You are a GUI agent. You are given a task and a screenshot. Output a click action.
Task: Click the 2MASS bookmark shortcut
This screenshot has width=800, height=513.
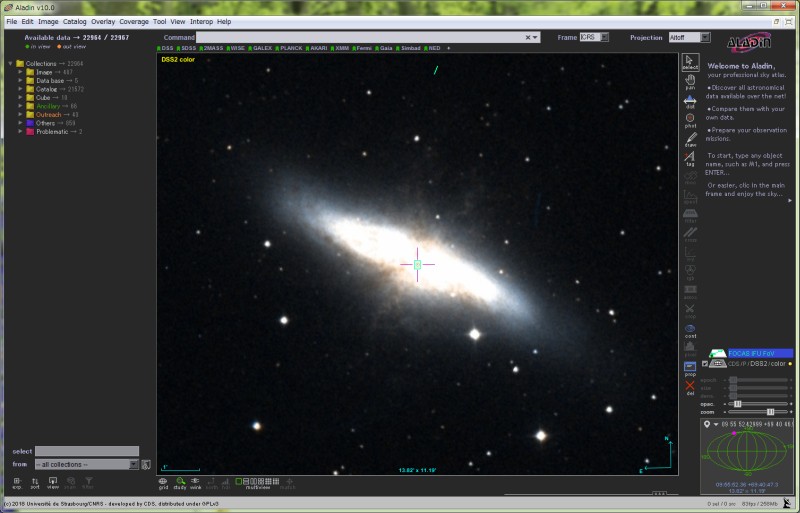pos(211,47)
